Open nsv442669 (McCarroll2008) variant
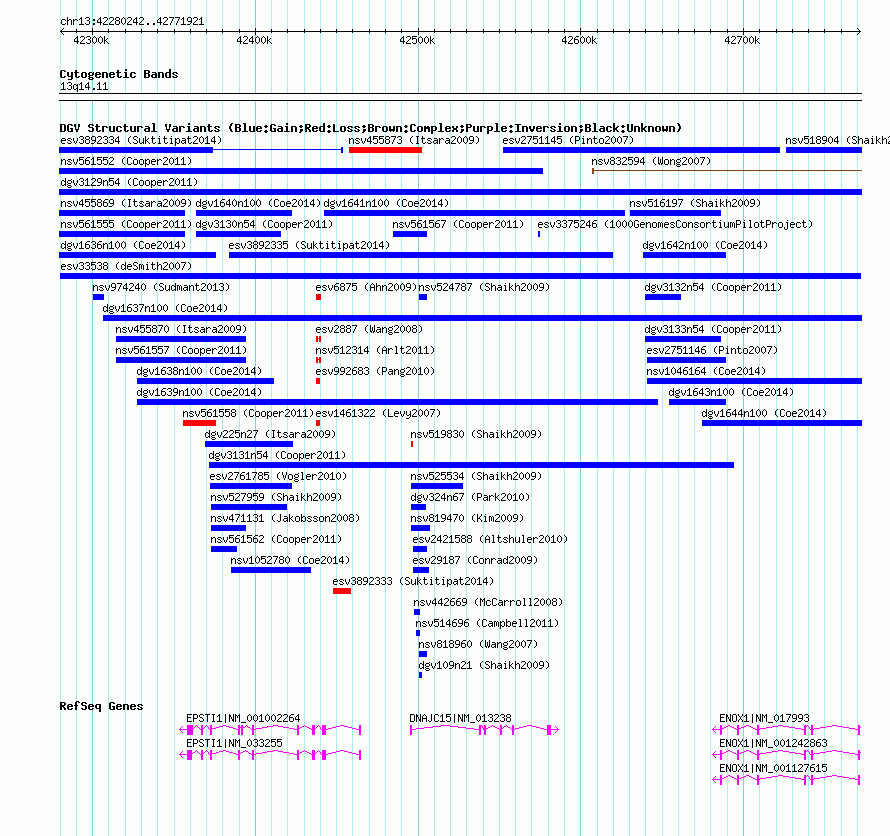890x836 pixels. [417, 612]
